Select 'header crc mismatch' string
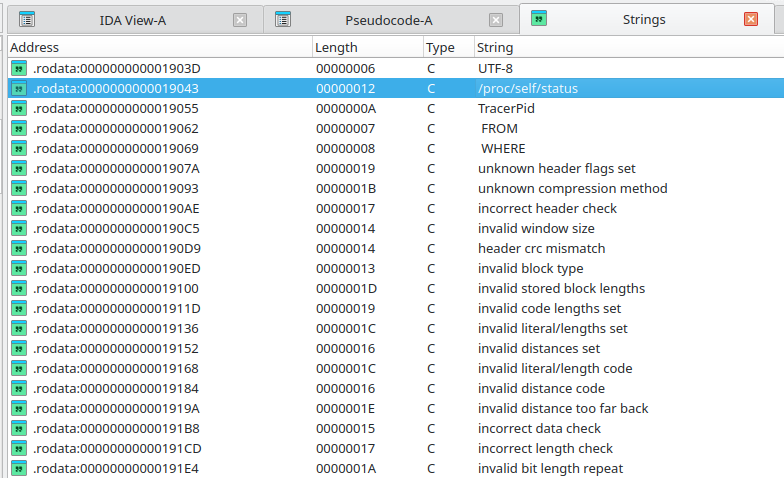The height and width of the screenshot is (478, 784). 542,248
